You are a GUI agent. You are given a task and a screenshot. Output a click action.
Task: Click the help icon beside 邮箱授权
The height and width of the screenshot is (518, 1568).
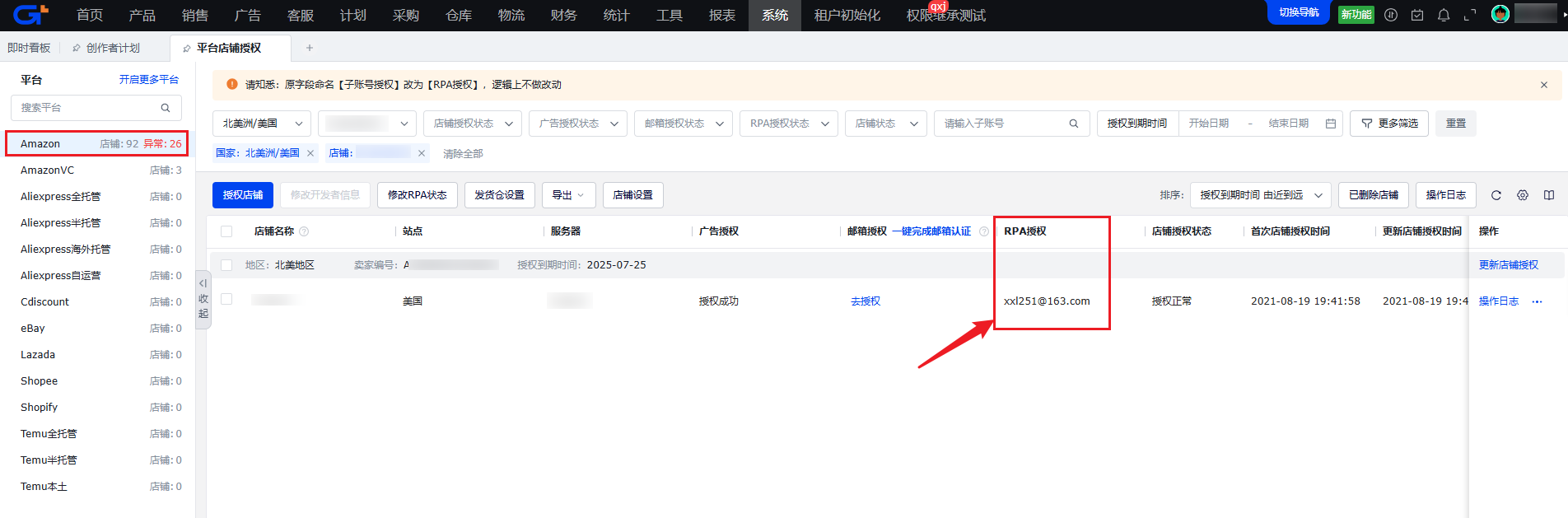point(984,231)
